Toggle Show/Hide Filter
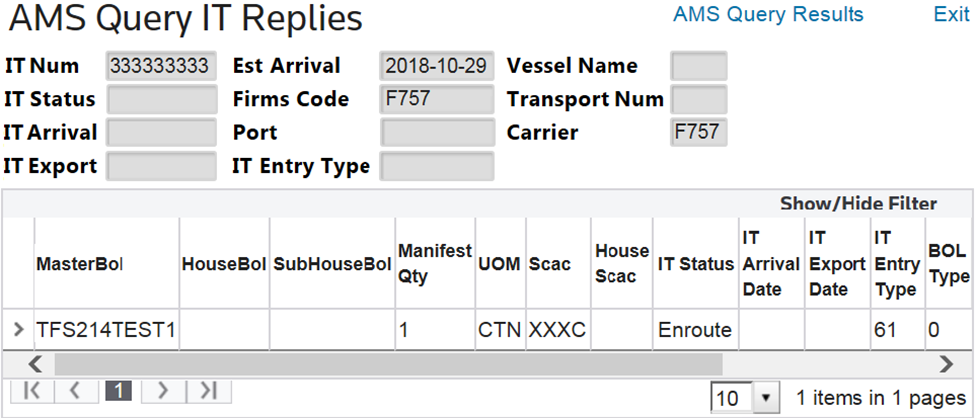Screen dimensions: 975x419 click(858, 203)
